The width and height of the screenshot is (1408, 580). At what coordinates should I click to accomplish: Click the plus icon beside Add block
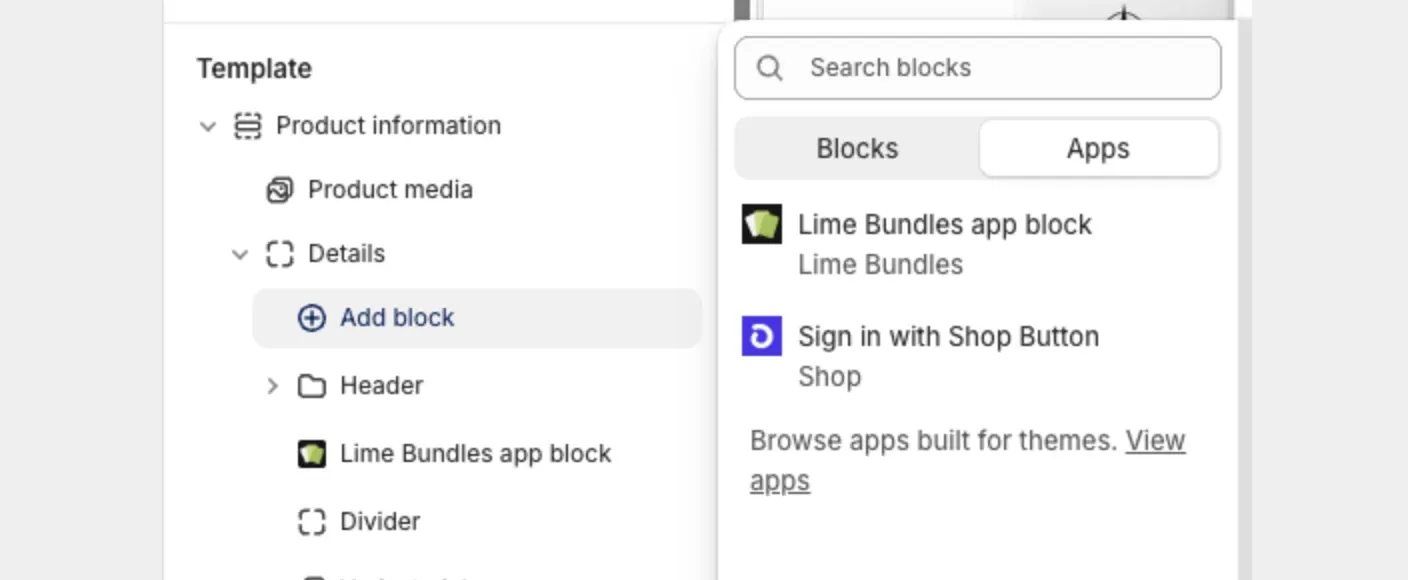point(312,318)
